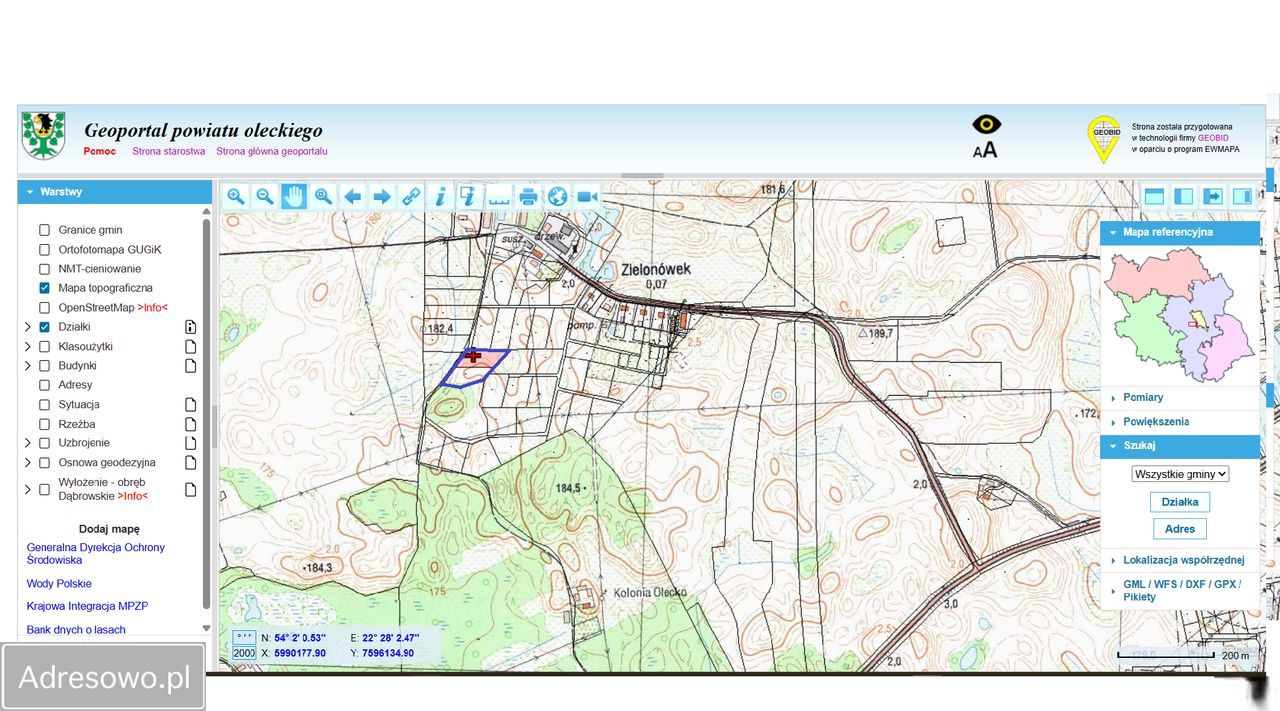
Task: Expand the Klasoużytki layer tree arrow
Action: 28,346
